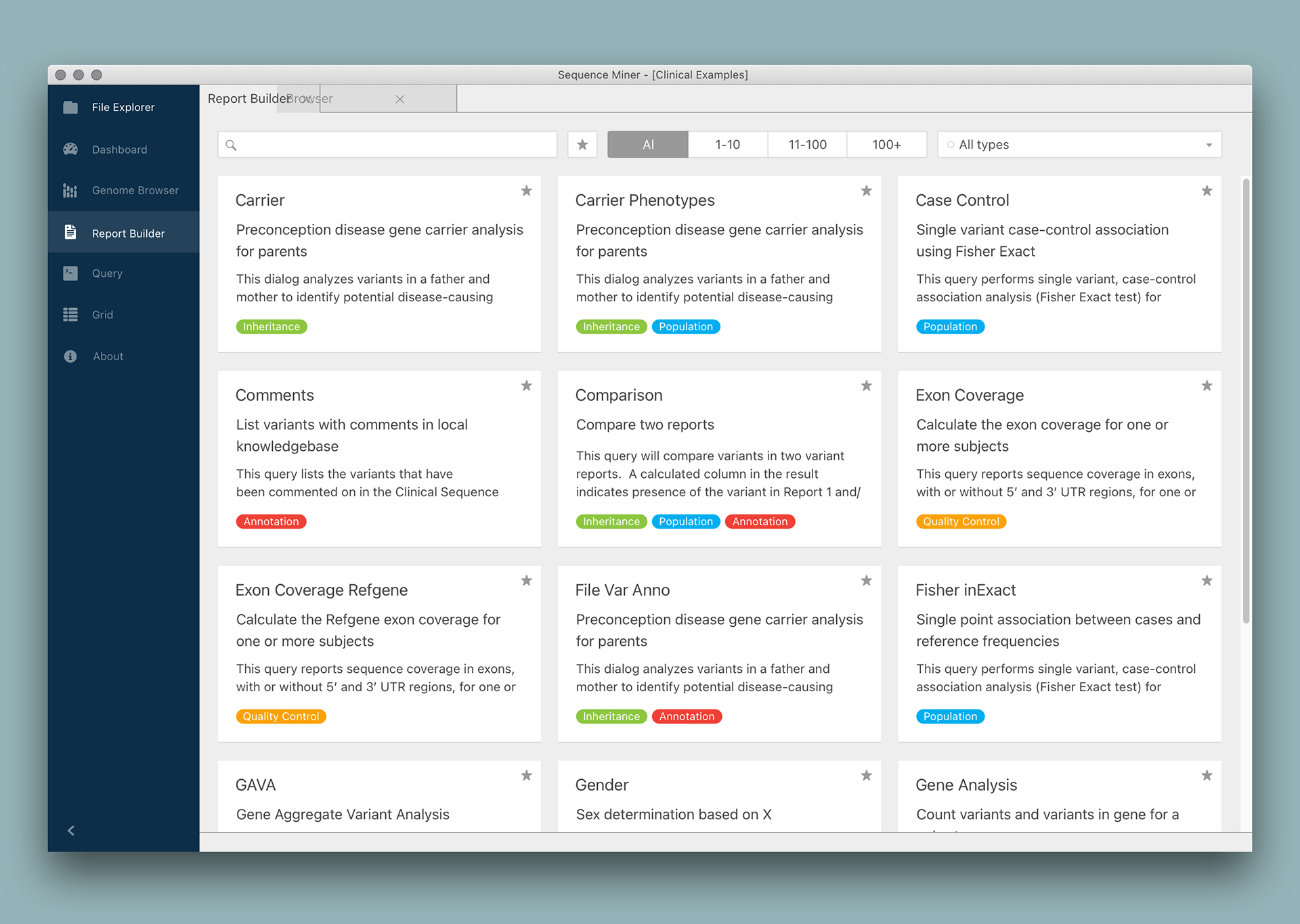
Task: Click the Report Builder document icon
Action: [x=70, y=232]
